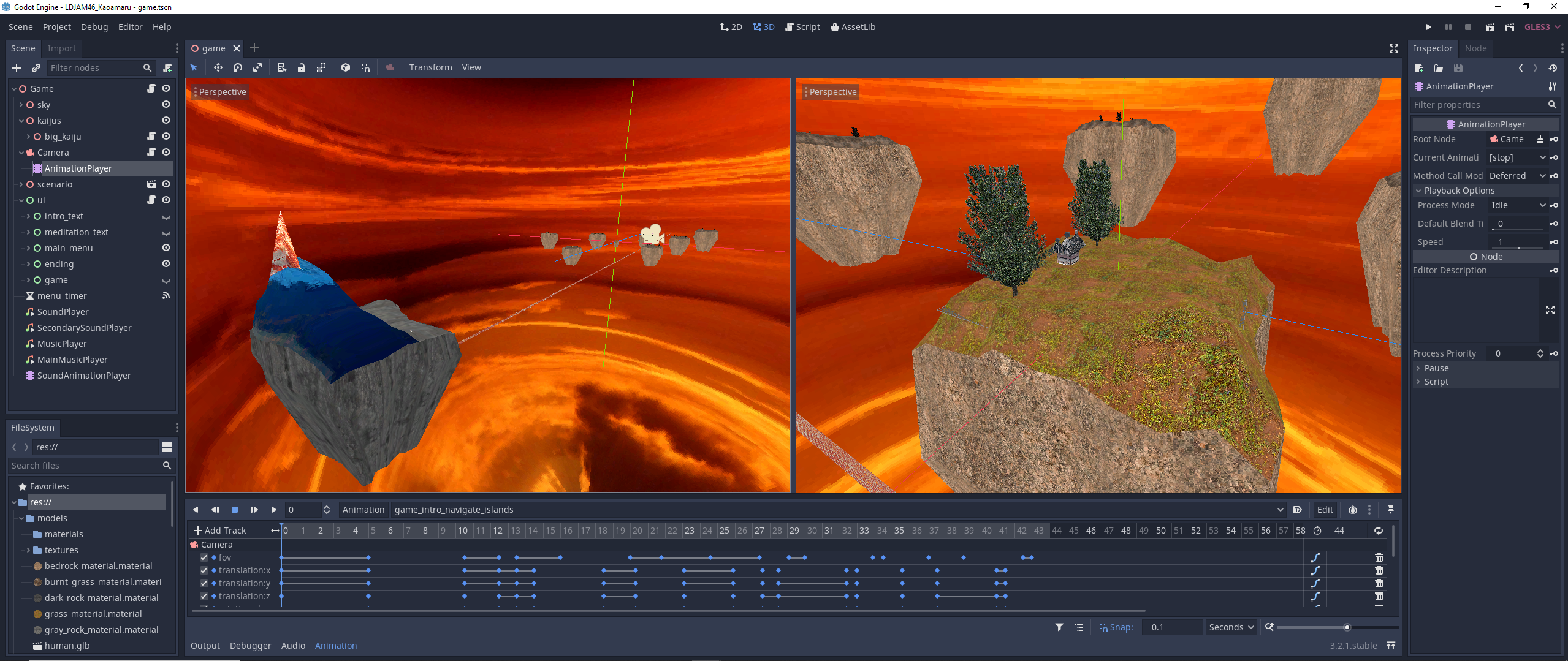Open the Output bottom panel
1568x661 pixels.
(x=205, y=646)
